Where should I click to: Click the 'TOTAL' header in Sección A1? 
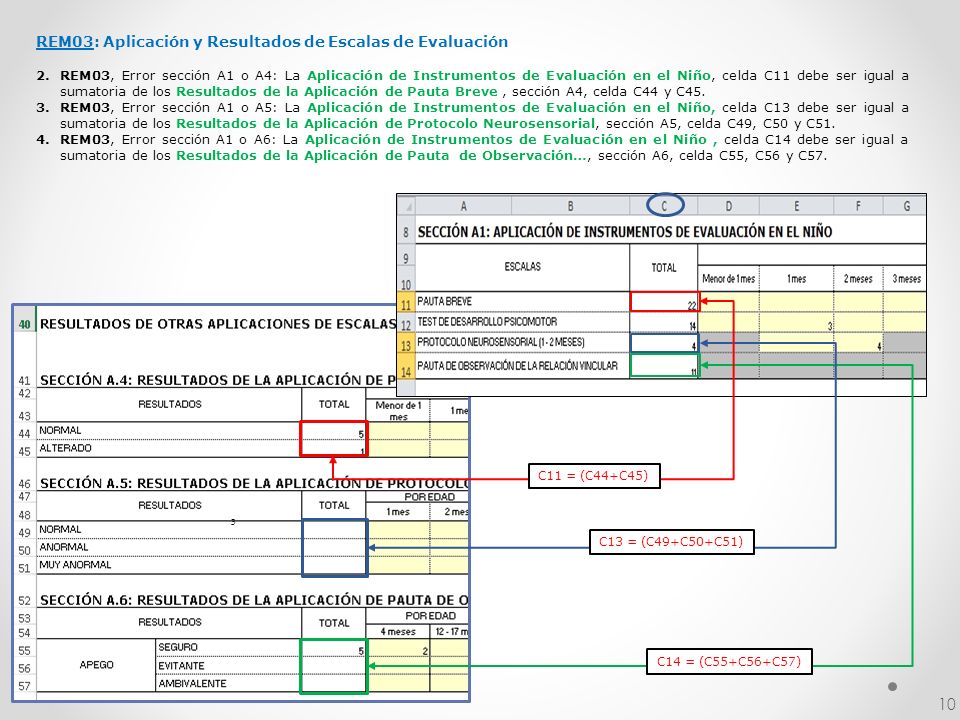(x=664, y=268)
